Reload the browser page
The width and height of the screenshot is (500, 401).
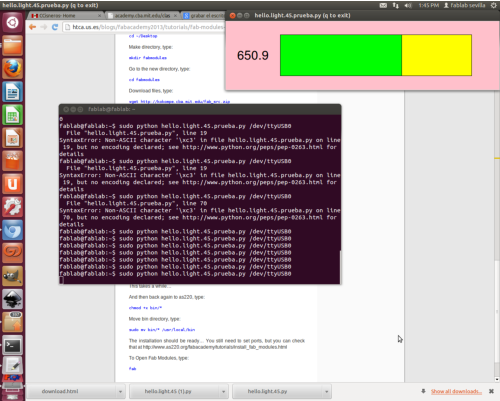[x=55, y=27]
